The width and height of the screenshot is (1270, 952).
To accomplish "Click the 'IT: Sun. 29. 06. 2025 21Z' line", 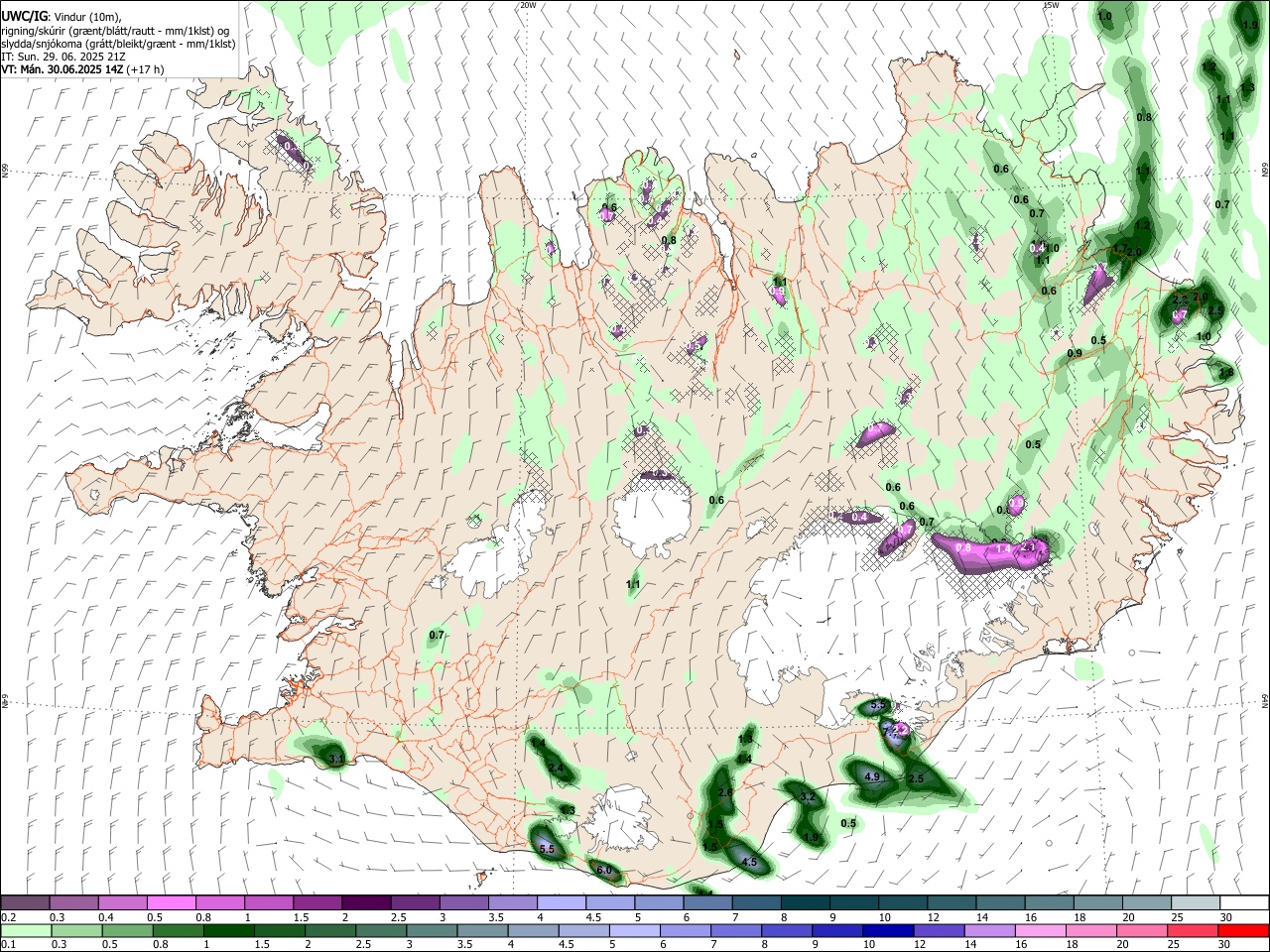I will coord(62,57).
